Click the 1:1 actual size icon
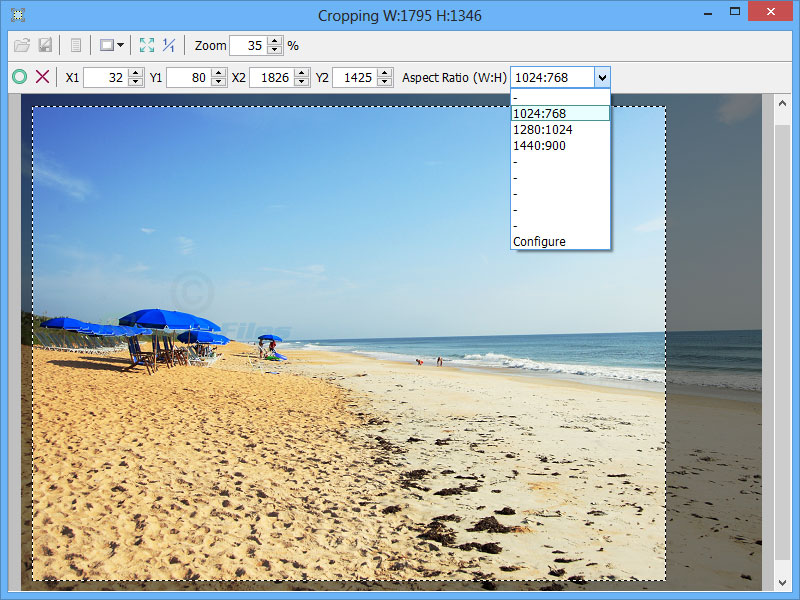The image size is (800, 600). point(169,45)
